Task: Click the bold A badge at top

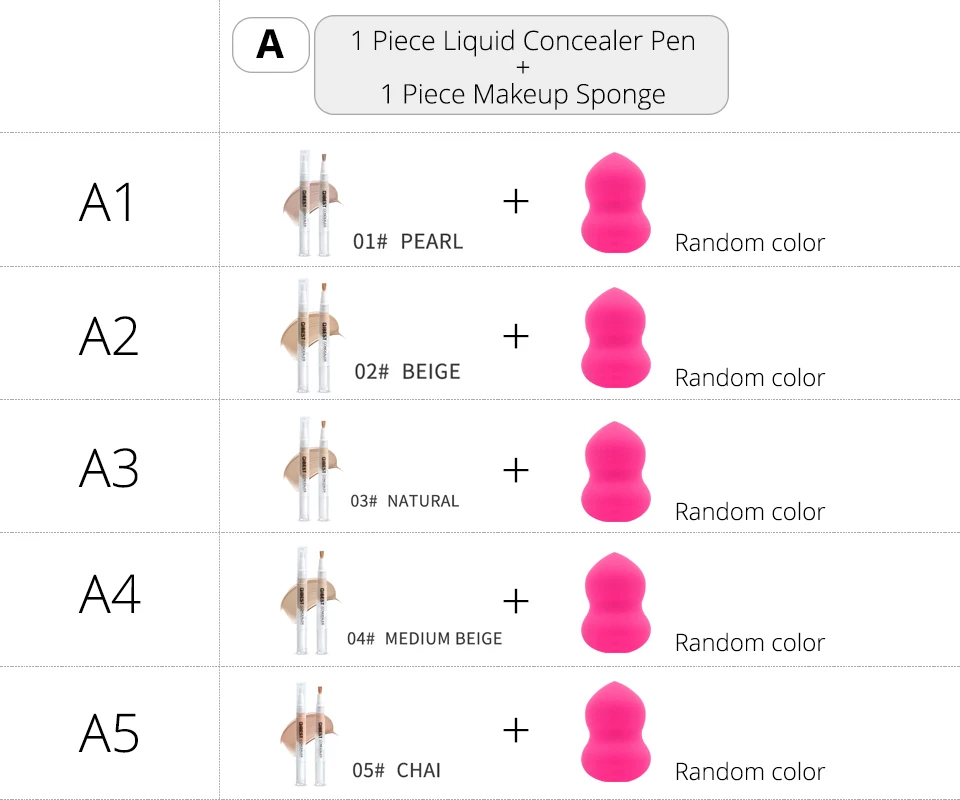Action: (x=271, y=45)
